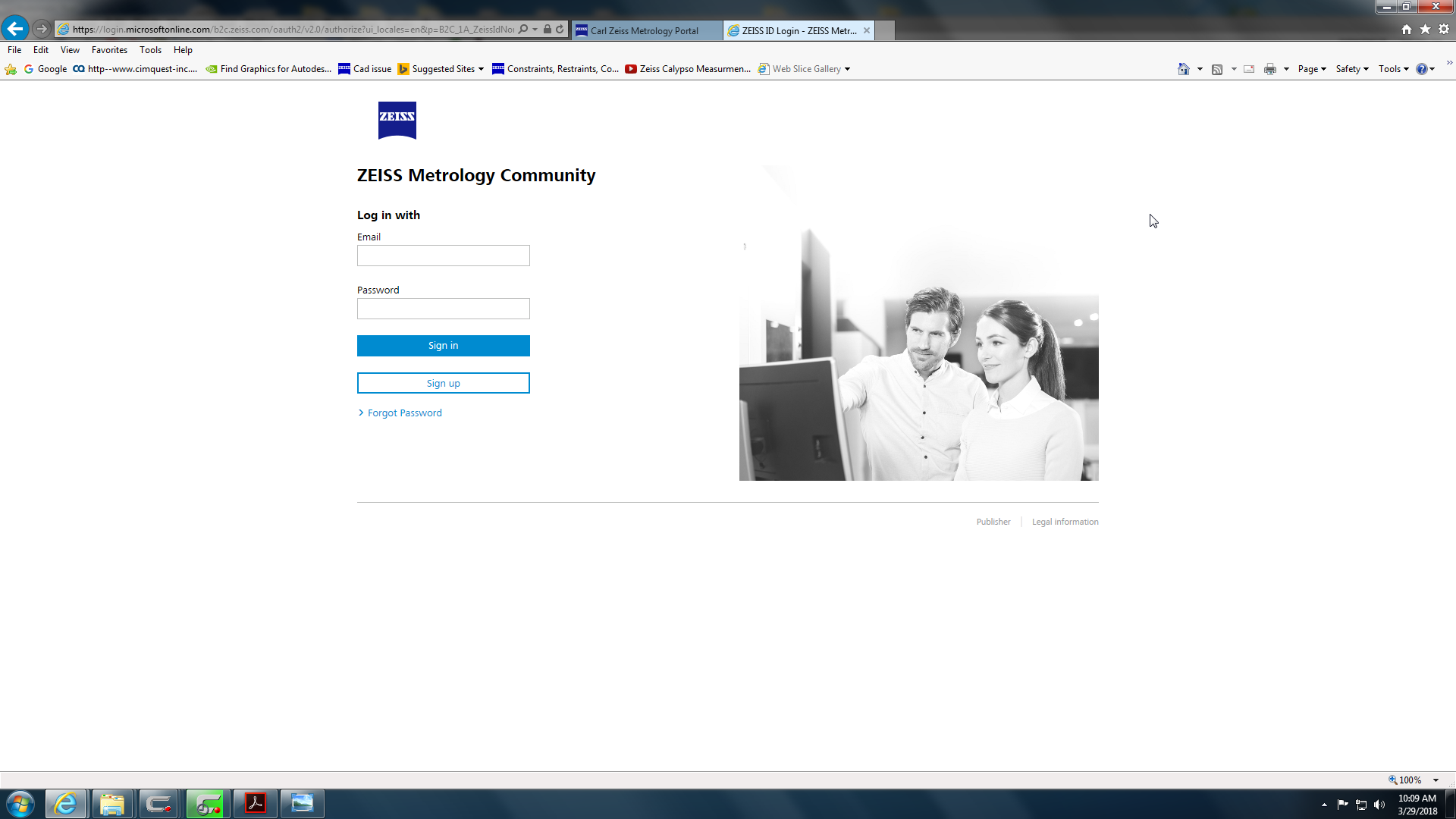Open the Home page icon at top right

tap(1407, 30)
